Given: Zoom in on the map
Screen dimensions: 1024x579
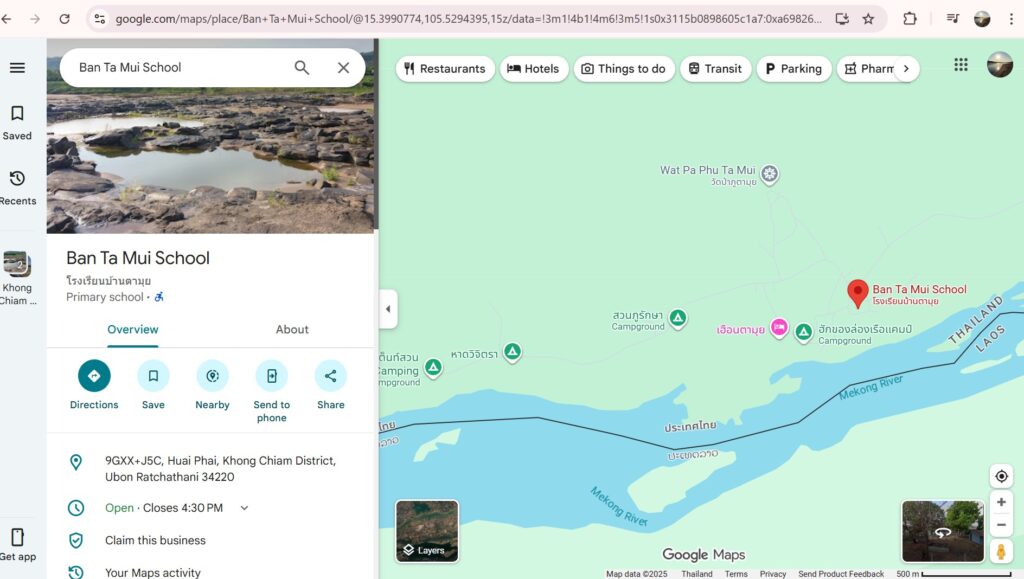Looking at the screenshot, I should pyautogui.click(x=1001, y=502).
